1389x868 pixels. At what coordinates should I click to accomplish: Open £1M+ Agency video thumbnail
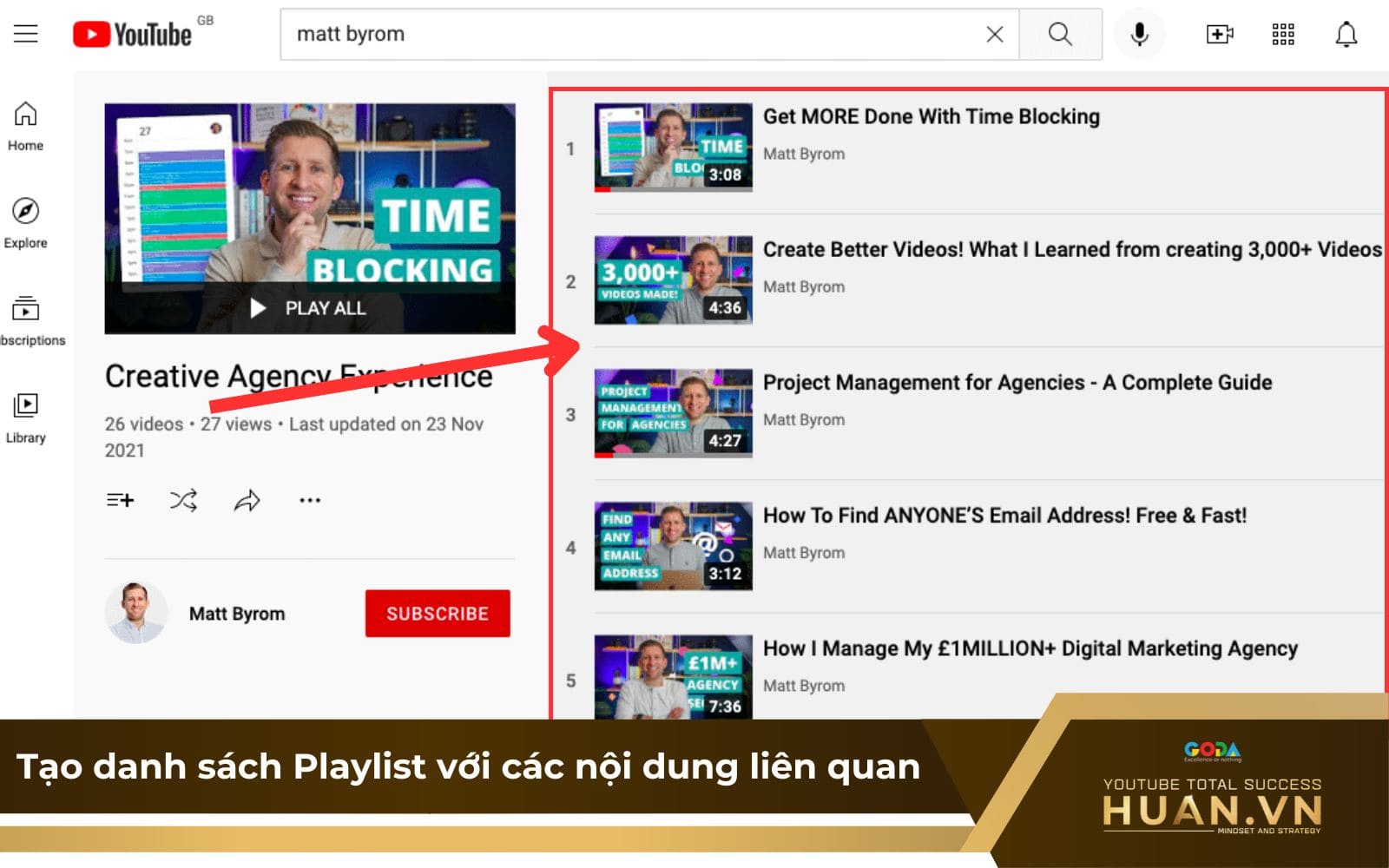pyautogui.click(x=673, y=676)
